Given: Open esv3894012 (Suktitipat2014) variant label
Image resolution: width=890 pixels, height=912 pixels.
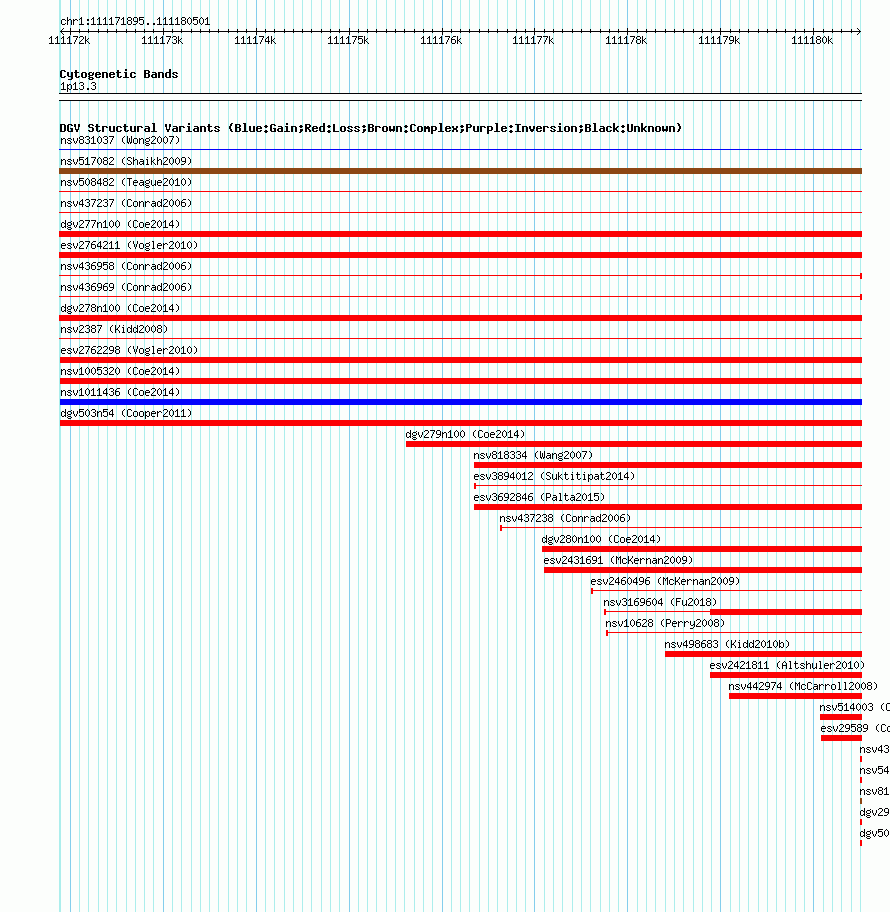Looking at the screenshot, I should (554, 476).
